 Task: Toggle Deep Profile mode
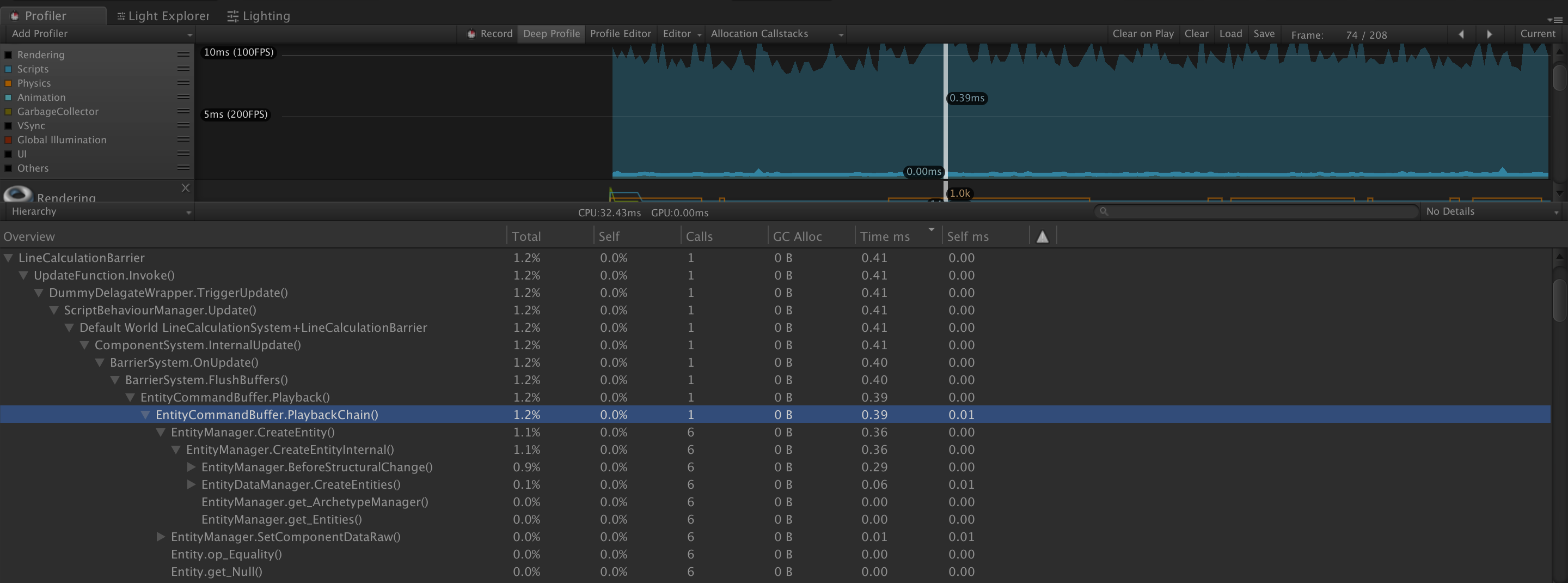(x=552, y=33)
